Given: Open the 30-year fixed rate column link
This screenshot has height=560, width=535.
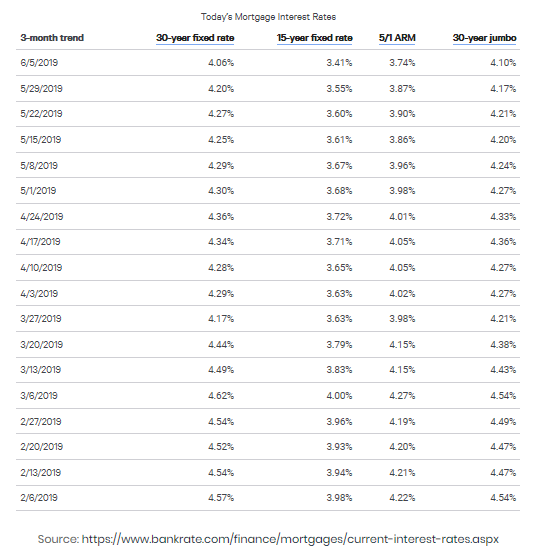Looking at the screenshot, I should (195, 38).
